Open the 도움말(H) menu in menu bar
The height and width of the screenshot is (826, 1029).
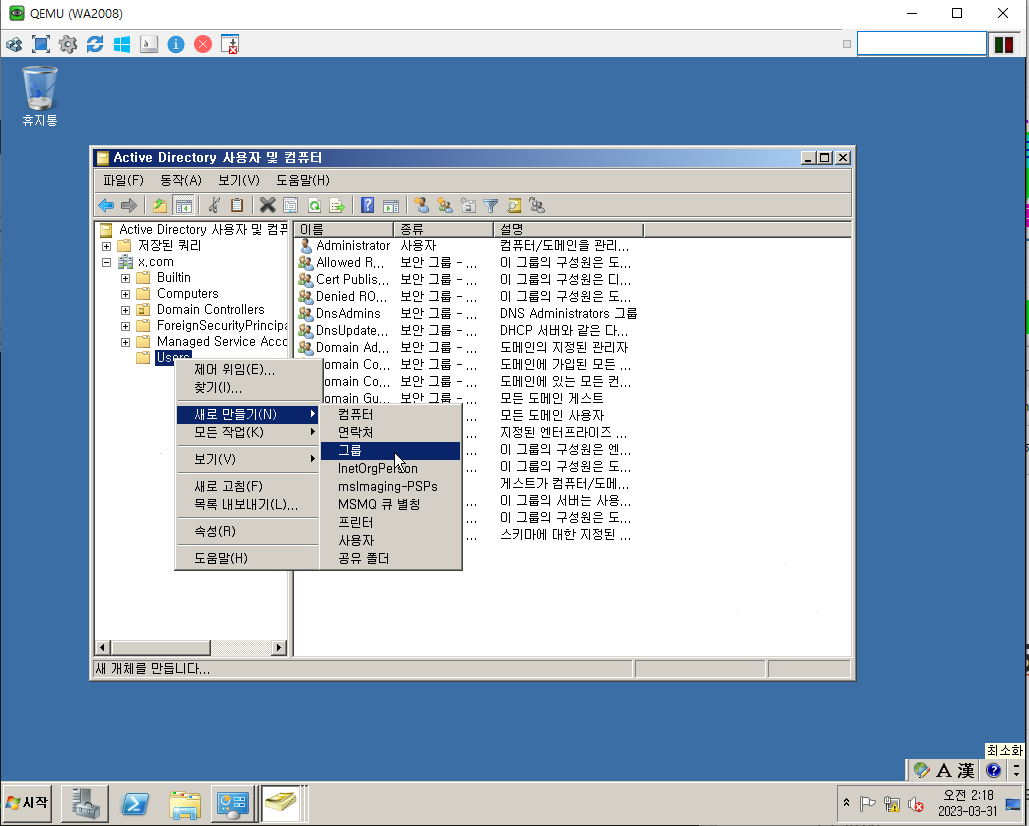303,180
